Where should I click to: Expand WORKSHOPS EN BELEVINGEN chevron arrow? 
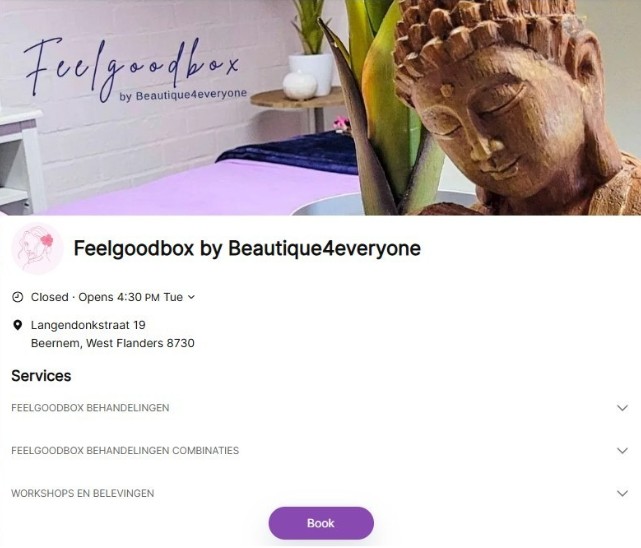click(622, 493)
